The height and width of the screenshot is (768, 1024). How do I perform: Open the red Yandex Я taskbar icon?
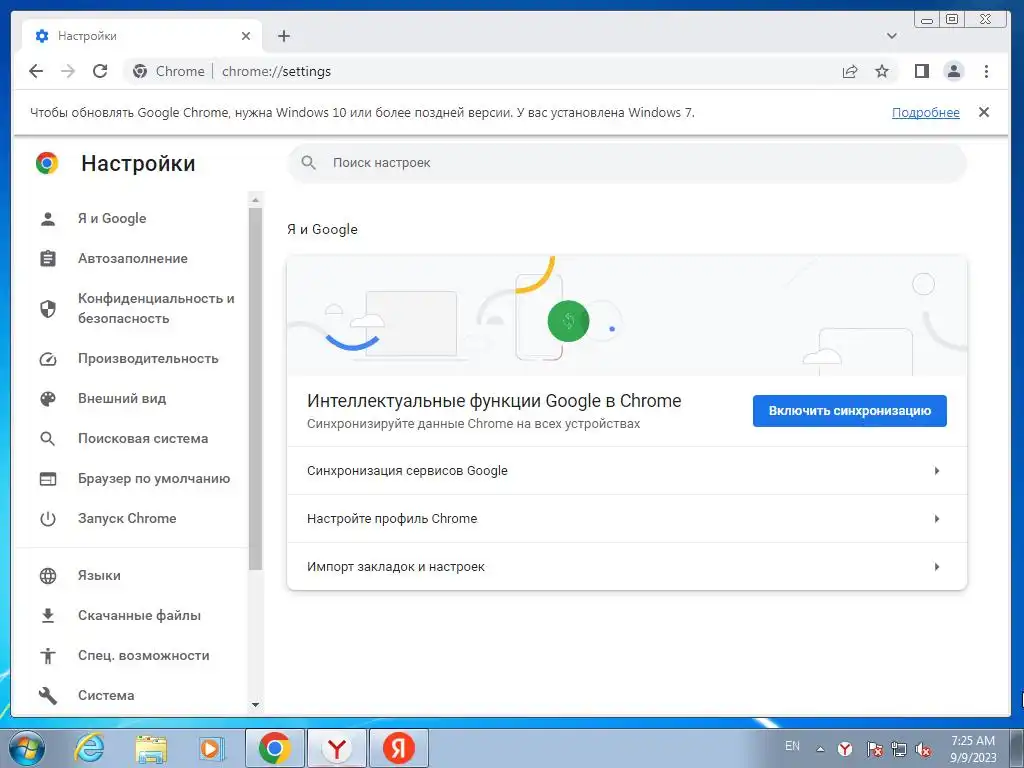pos(399,748)
